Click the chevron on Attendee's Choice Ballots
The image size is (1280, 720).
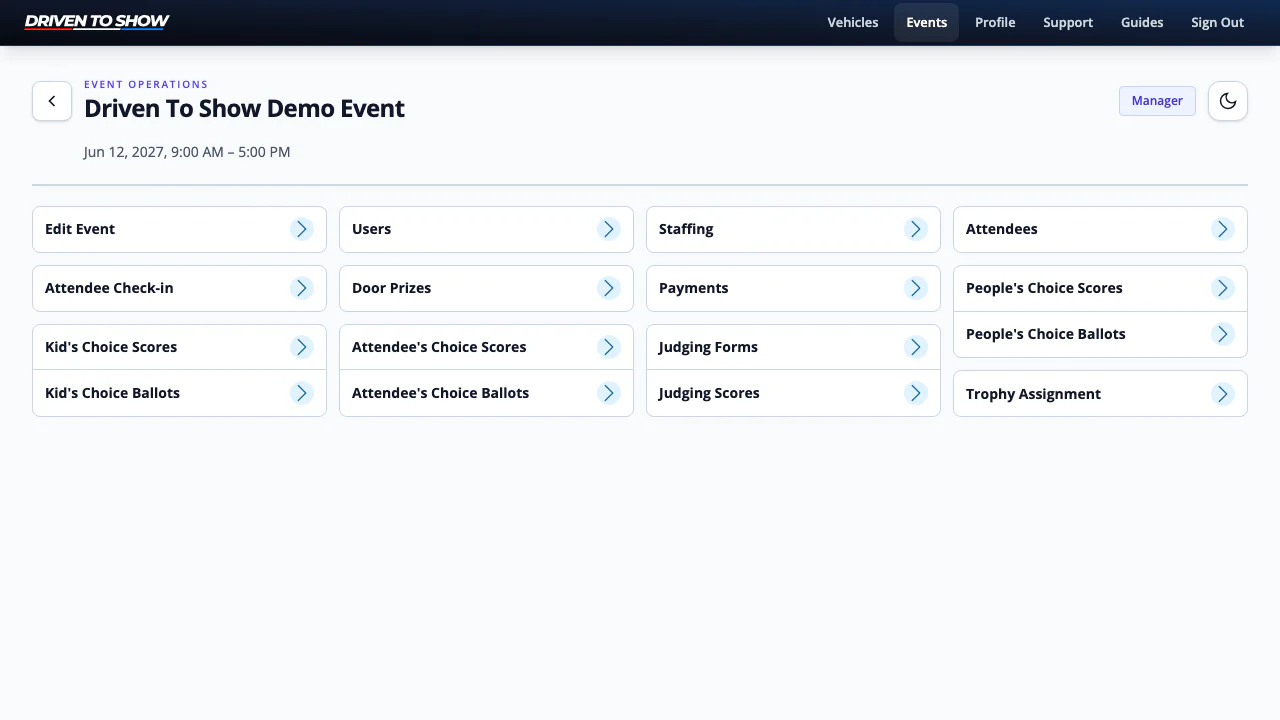[x=609, y=393]
